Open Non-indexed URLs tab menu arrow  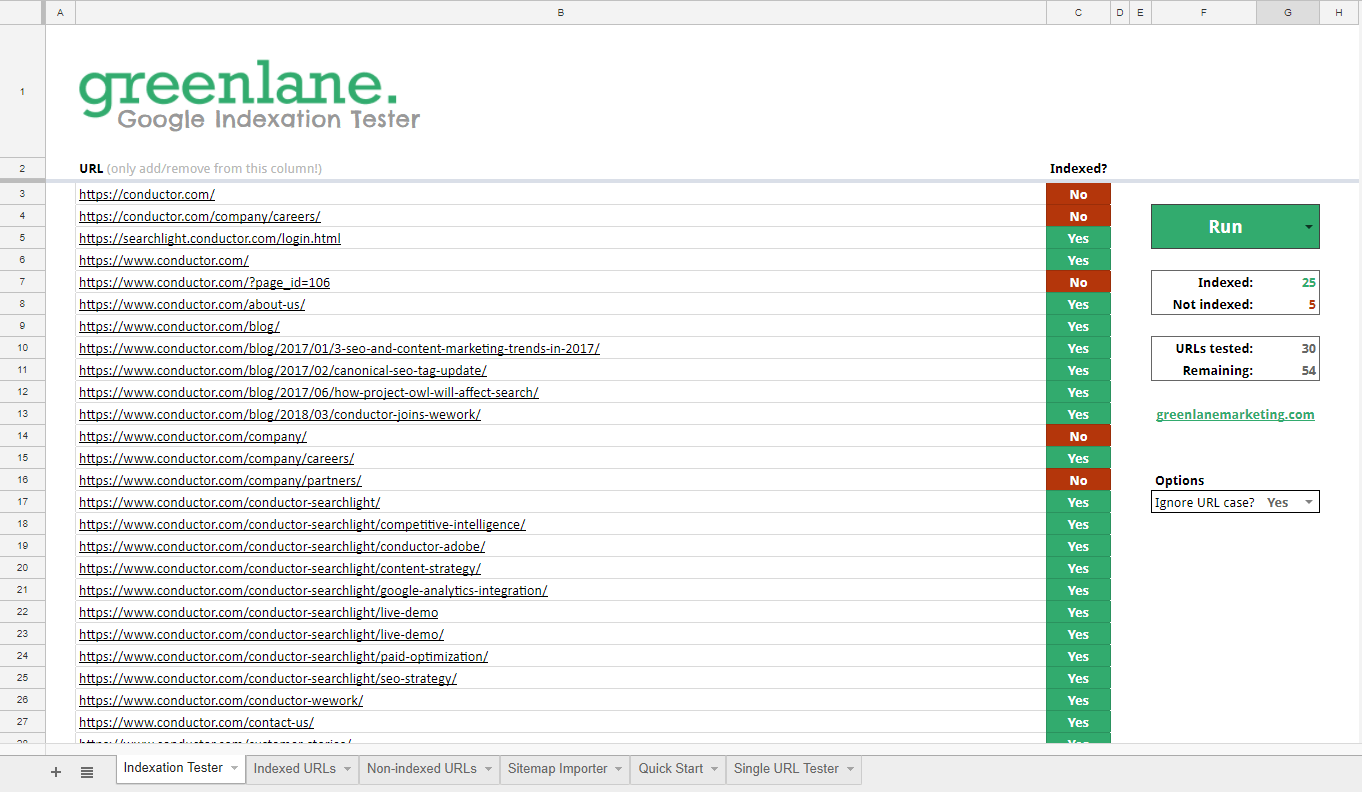tap(488, 769)
